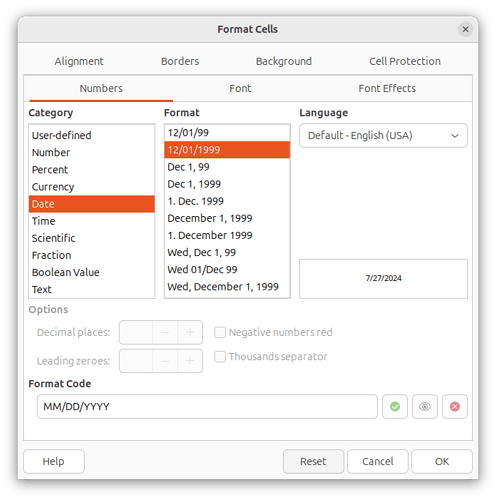The height and width of the screenshot is (500, 497).
Task: Switch to the Font Effects tab
Action: click(387, 88)
